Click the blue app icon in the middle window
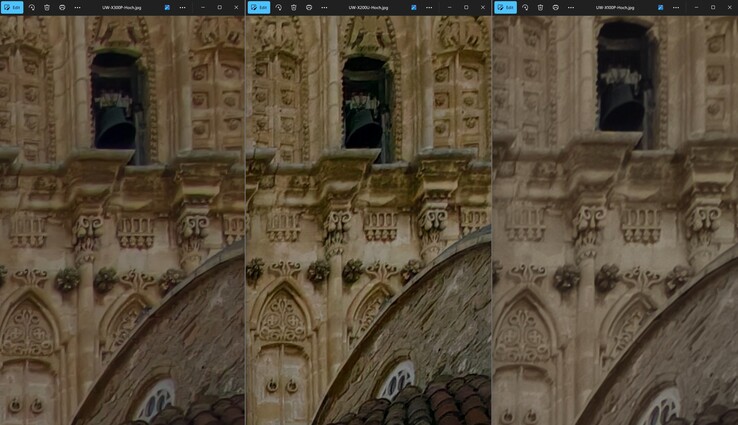The image size is (738, 425). pos(413,7)
